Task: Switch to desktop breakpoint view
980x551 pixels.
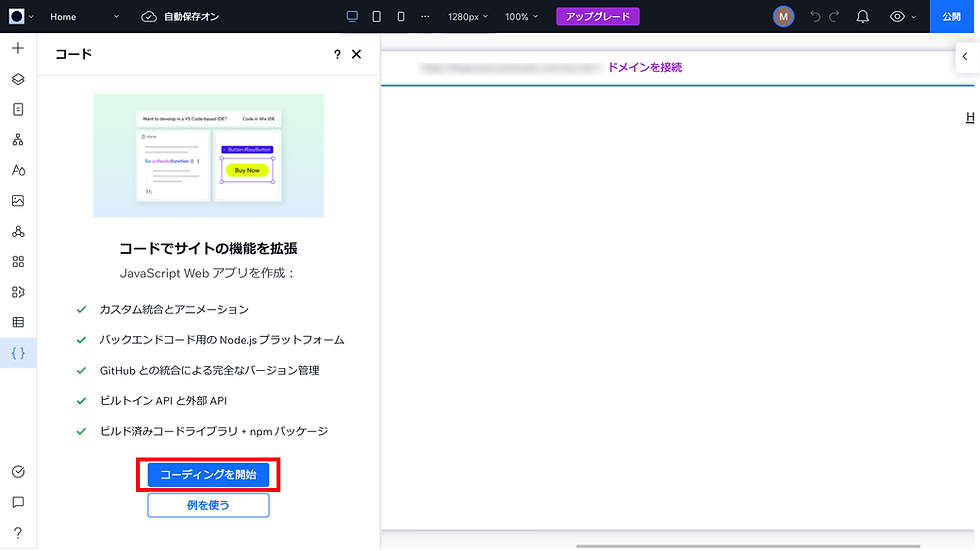Action: pos(352,17)
